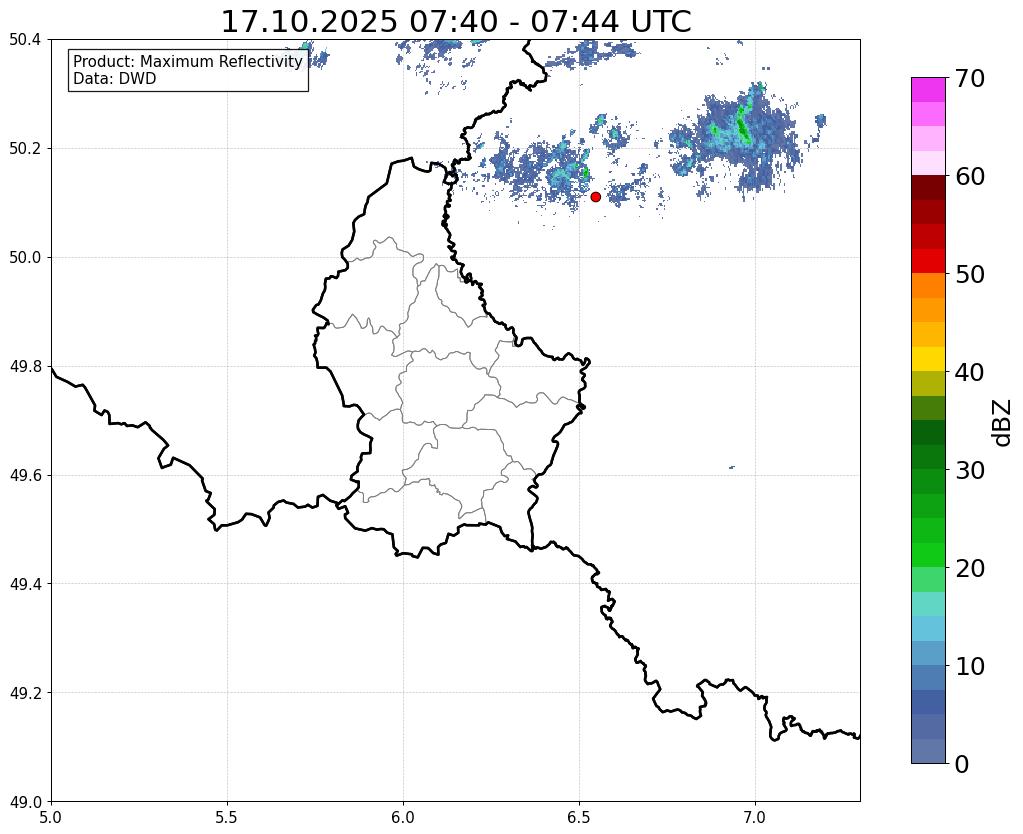Image resolution: width=1023 pixels, height=834 pixels.
Task: Click the plot title '17.10.2025 07:40 - 07:44 UTC'
Action: (x=456, y=22)
